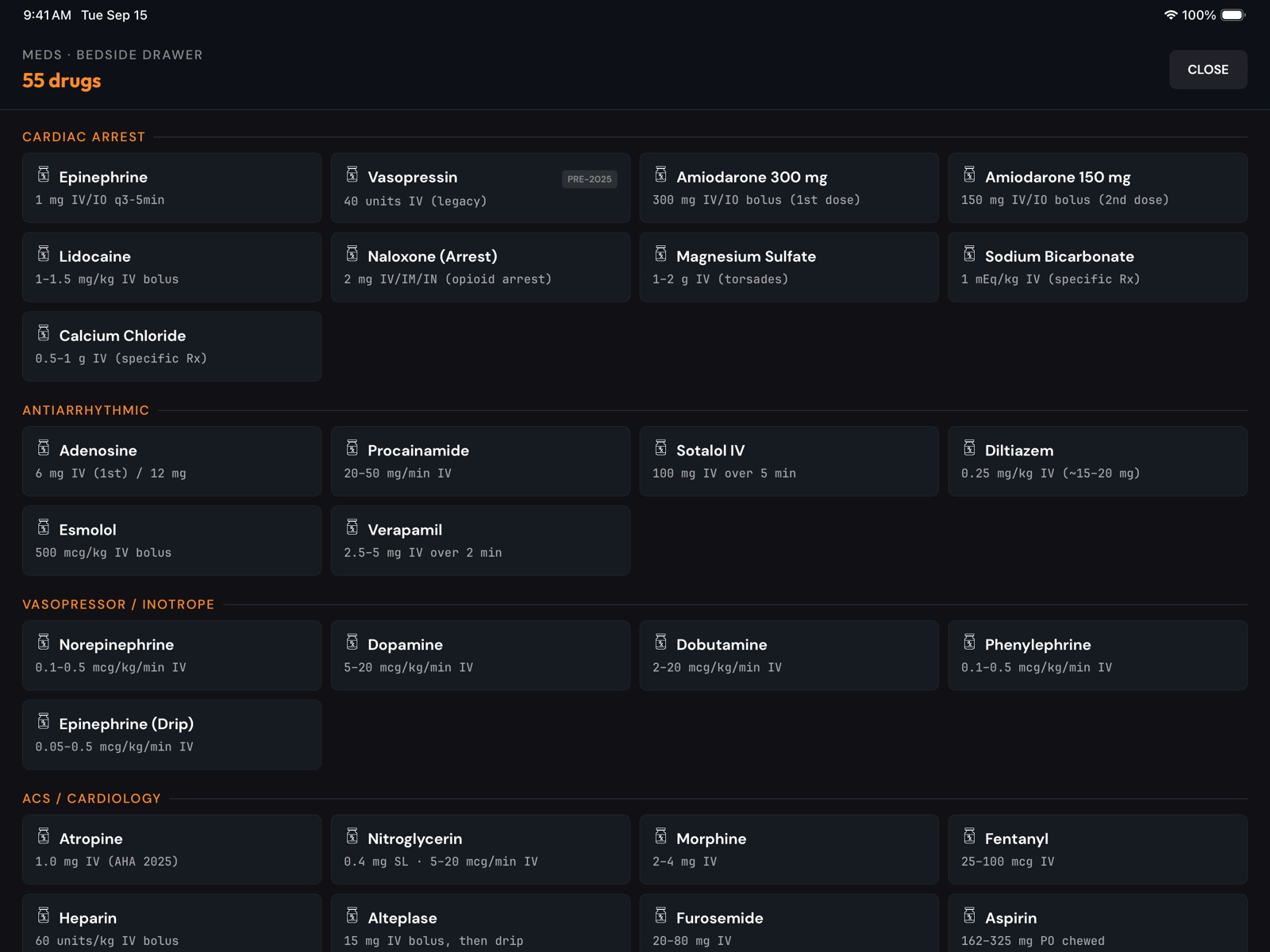Tap the ACS / CARDIOLOGY section heading
The width and height of the screenshot is (1270, 952).
click(x=91, y=799)
